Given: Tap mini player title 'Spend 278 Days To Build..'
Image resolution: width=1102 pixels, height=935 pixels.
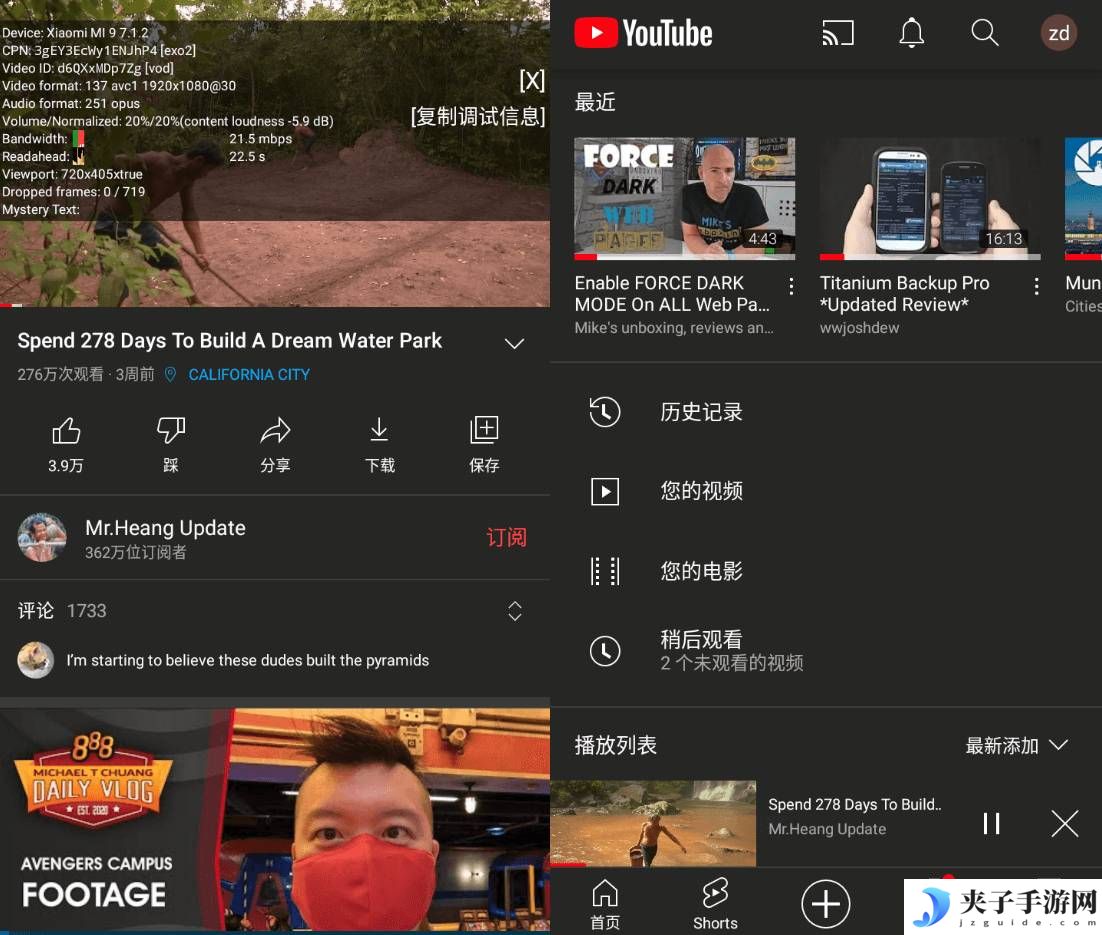Looking at the screenshot, I should click(855, 804).
